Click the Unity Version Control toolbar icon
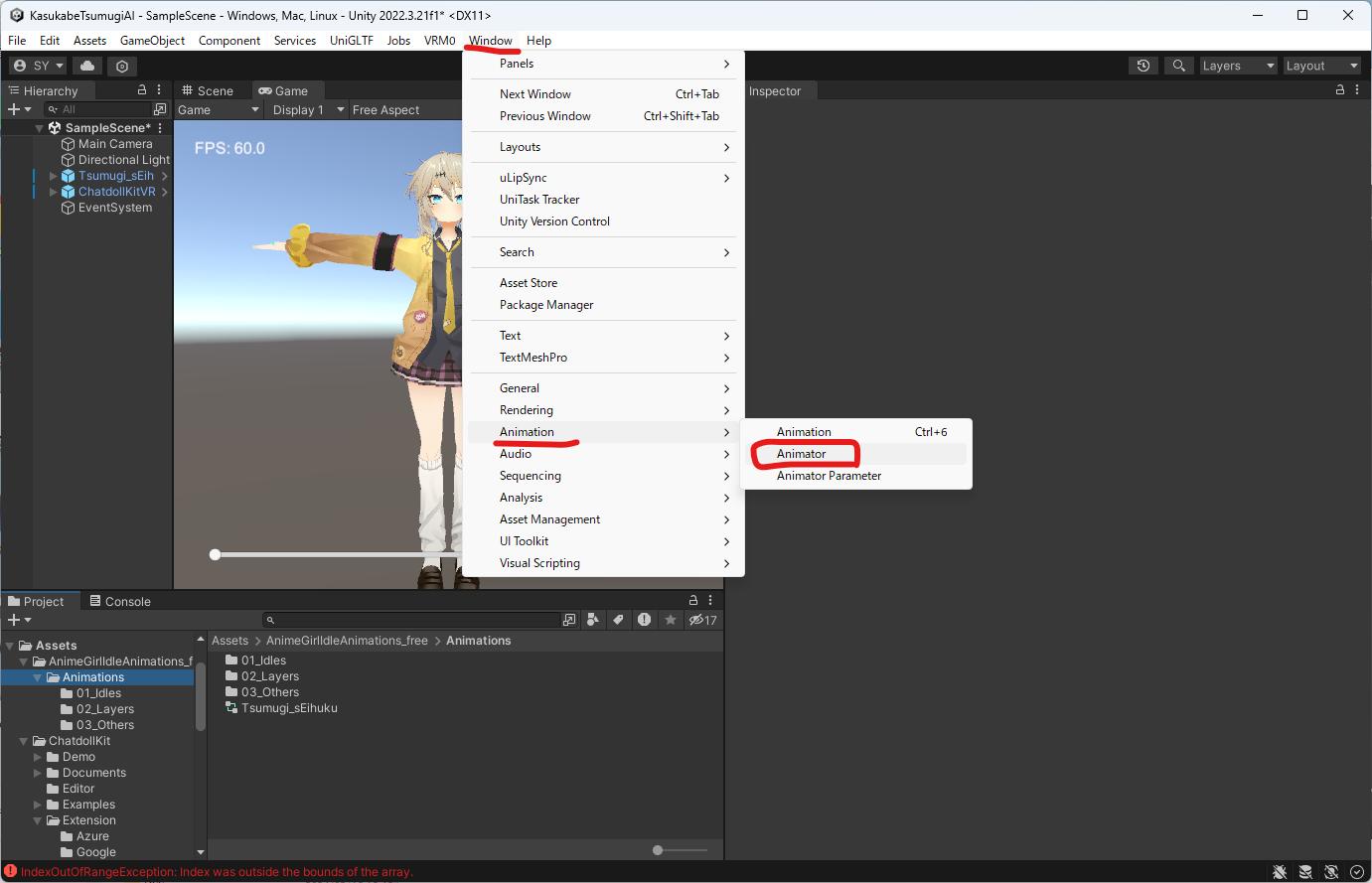This screenshot has width=1372, height=883. 122,66
